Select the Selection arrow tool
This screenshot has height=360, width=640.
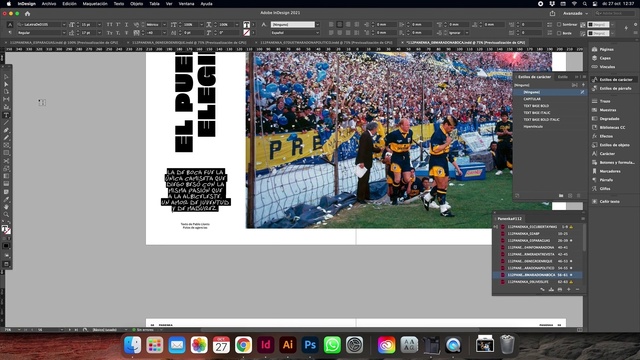point(6,77)
